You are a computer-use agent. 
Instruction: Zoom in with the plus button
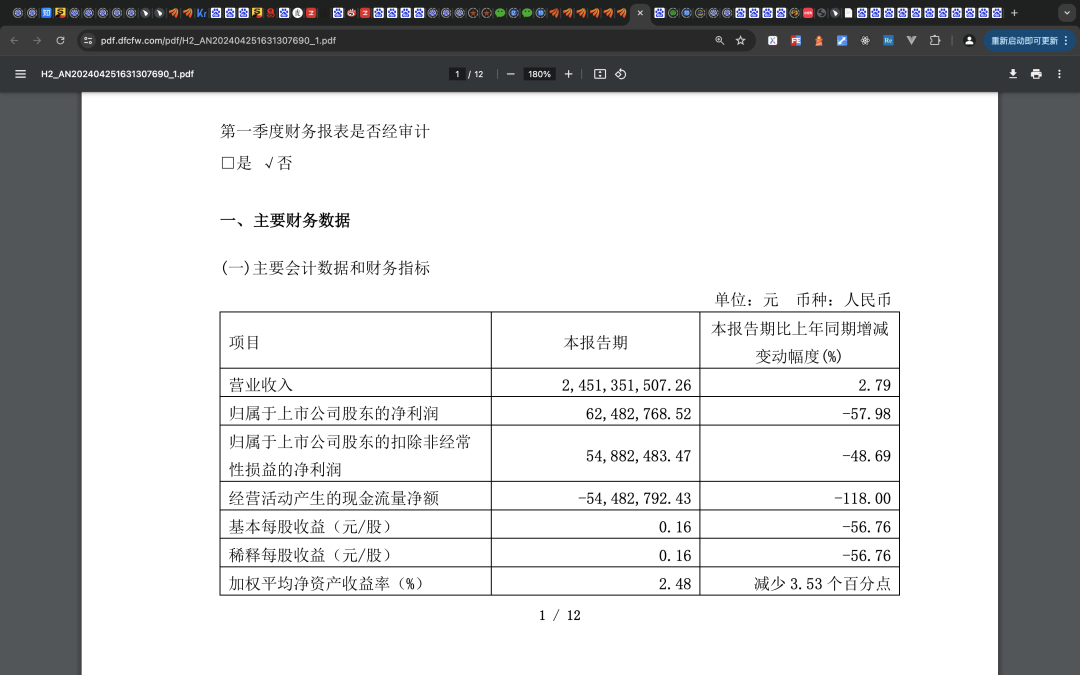point(568,74)
